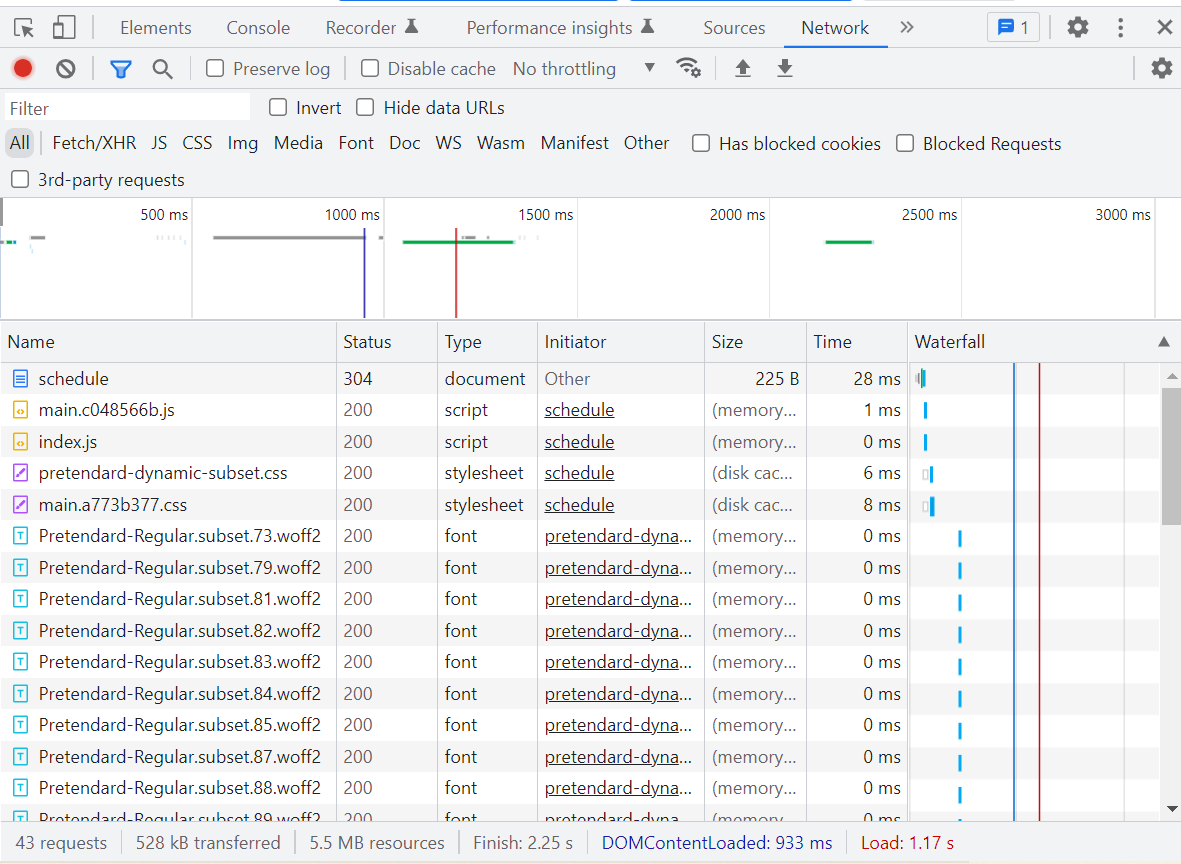The width and height of the screenshot is (1181, 864).
Task: Click scrollbar down arrow of request list
Action: (x=1171, y=810)
